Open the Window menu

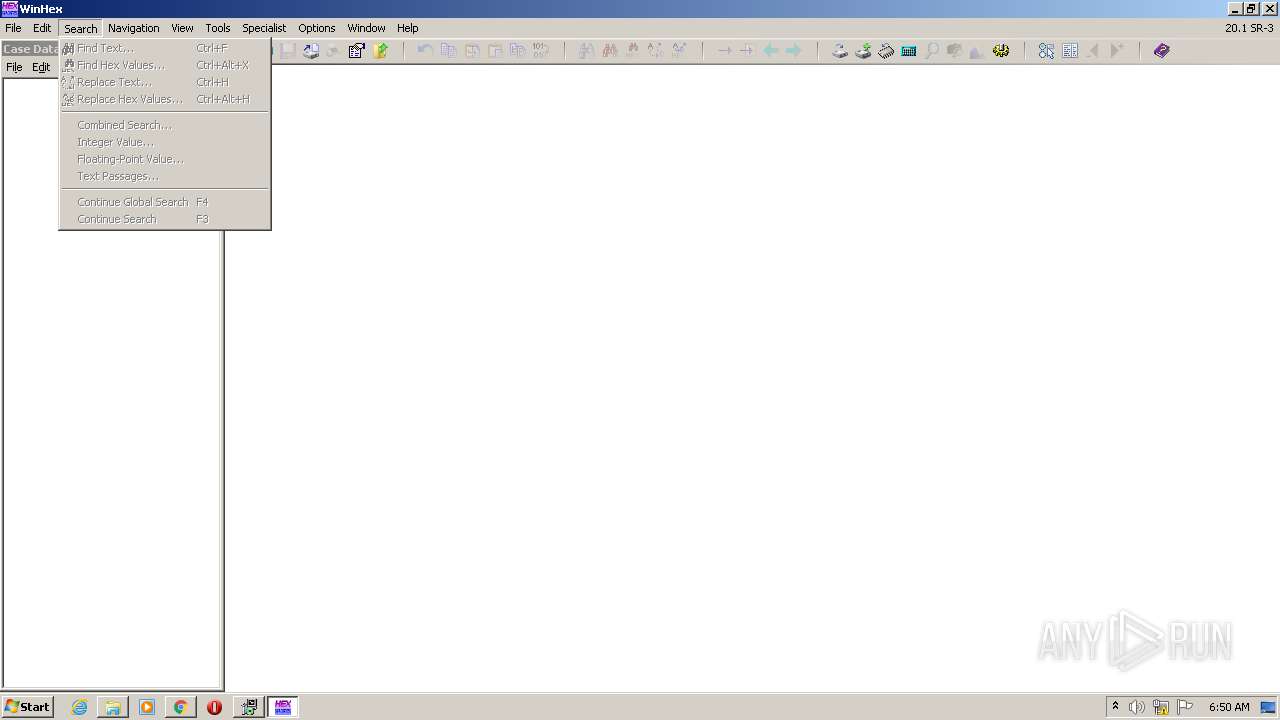366,28
